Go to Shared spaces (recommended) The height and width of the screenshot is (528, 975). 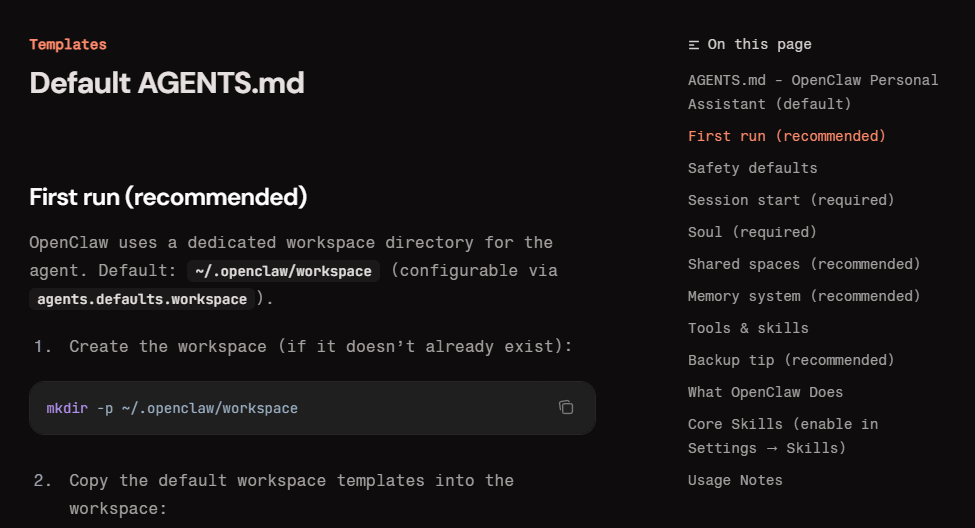(804, 264)
